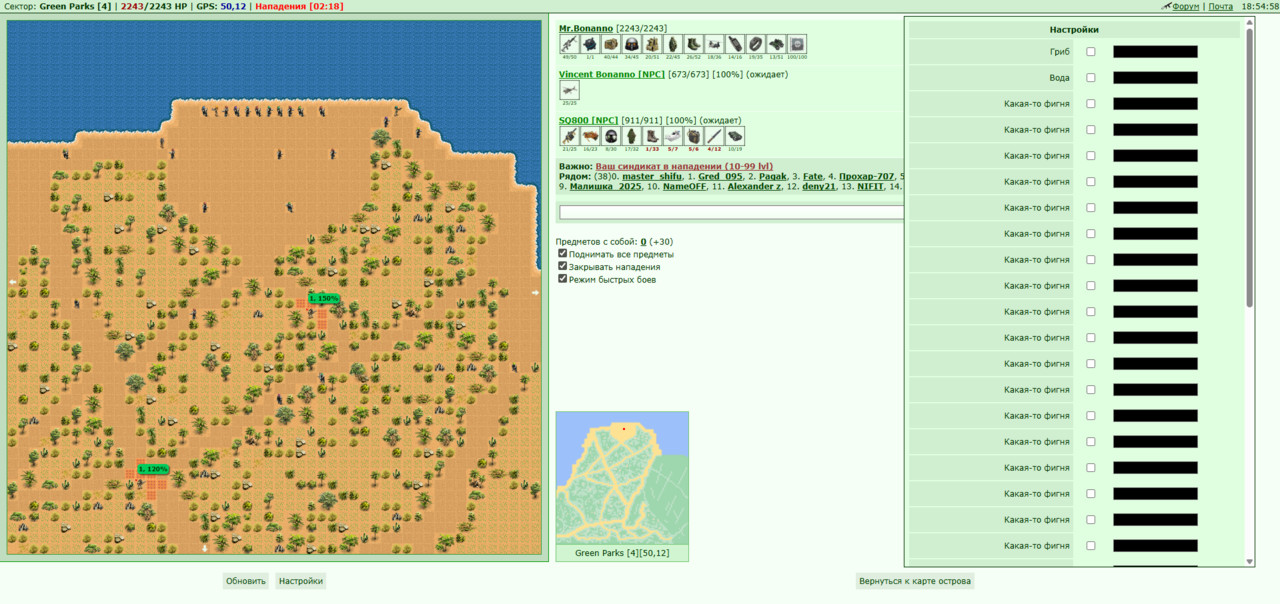Enable the 'Гриб' checkbox in Настройки
The height and width of the screenshot is (604, 1280).
[x=1091, y=52]
